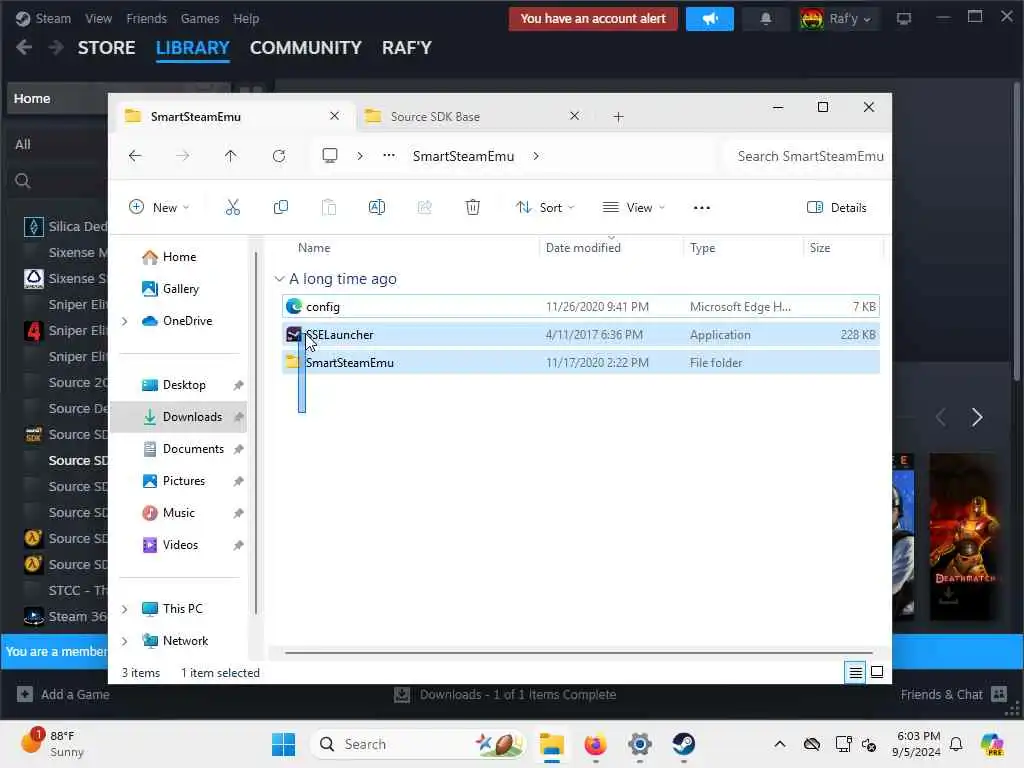1024x768 pixels.
Task: Add a new File Explorer tab
Action: pyautogui.click(x=618, y=117)
